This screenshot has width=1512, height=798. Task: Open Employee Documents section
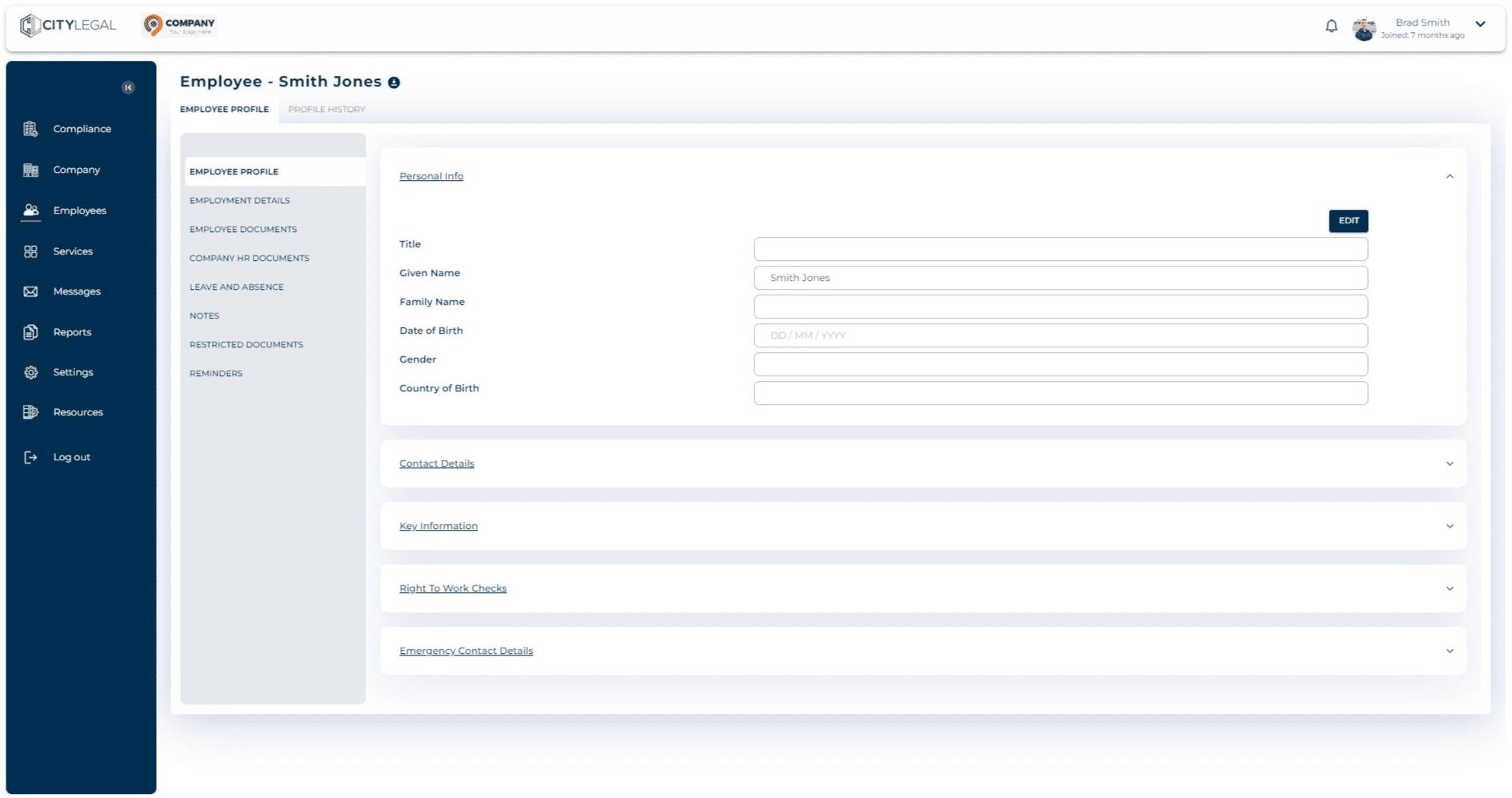coord(243,230)
